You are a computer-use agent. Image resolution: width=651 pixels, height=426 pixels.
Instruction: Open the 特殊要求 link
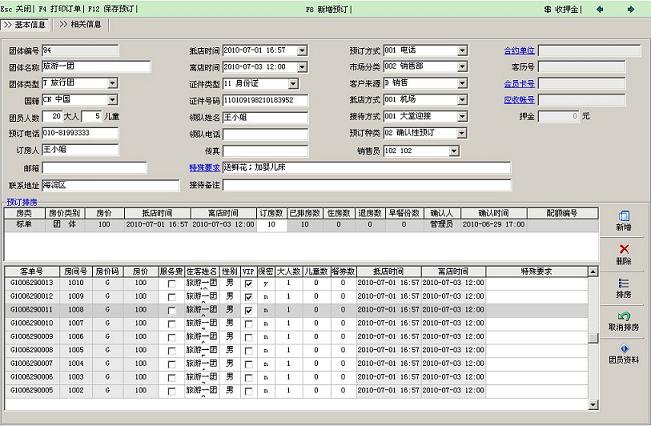204,168
